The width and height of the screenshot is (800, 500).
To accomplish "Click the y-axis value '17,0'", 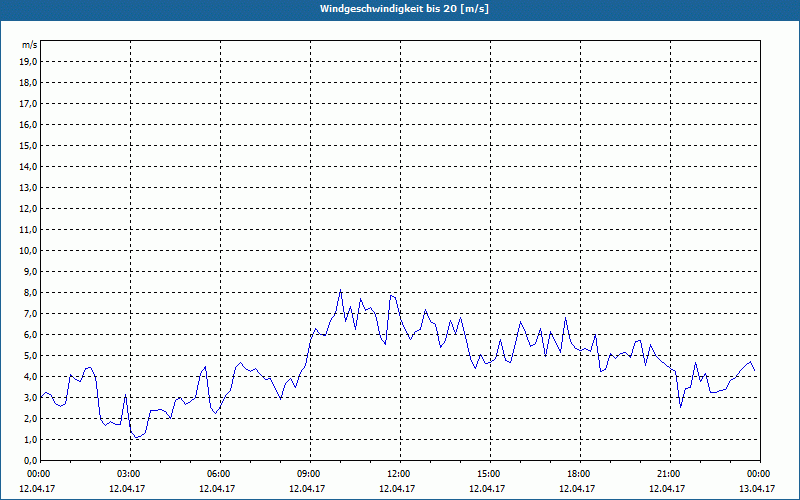I will [x=29, y=104].
